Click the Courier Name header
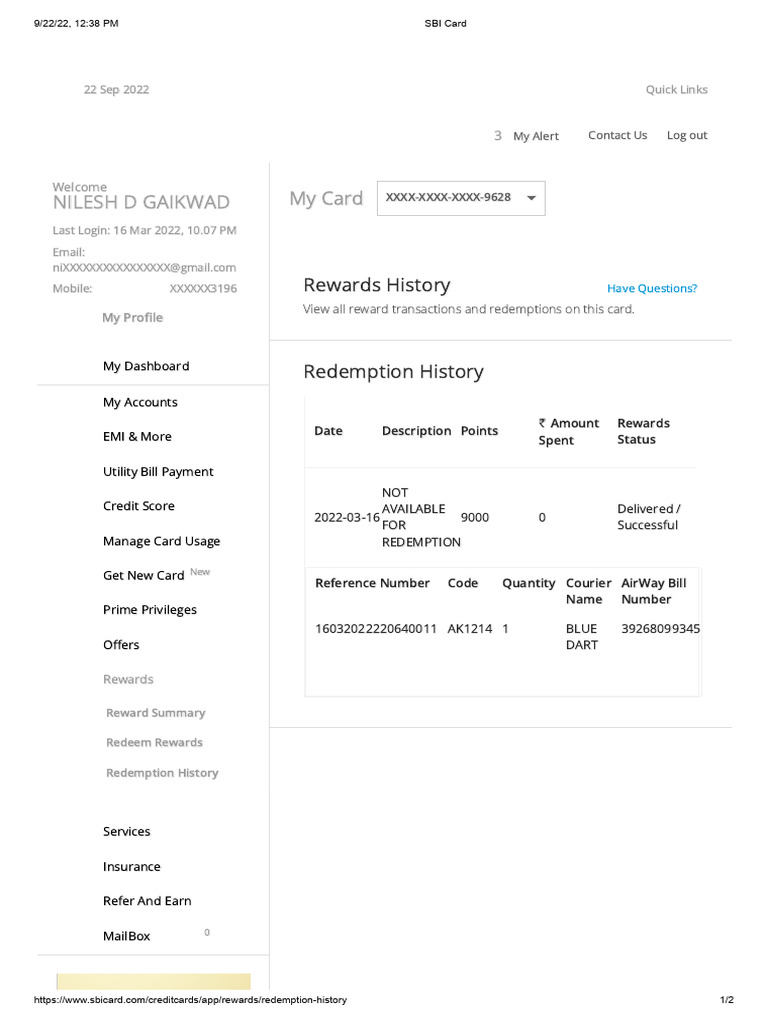Screen dimensions: 768x1024 coord(588,591)
